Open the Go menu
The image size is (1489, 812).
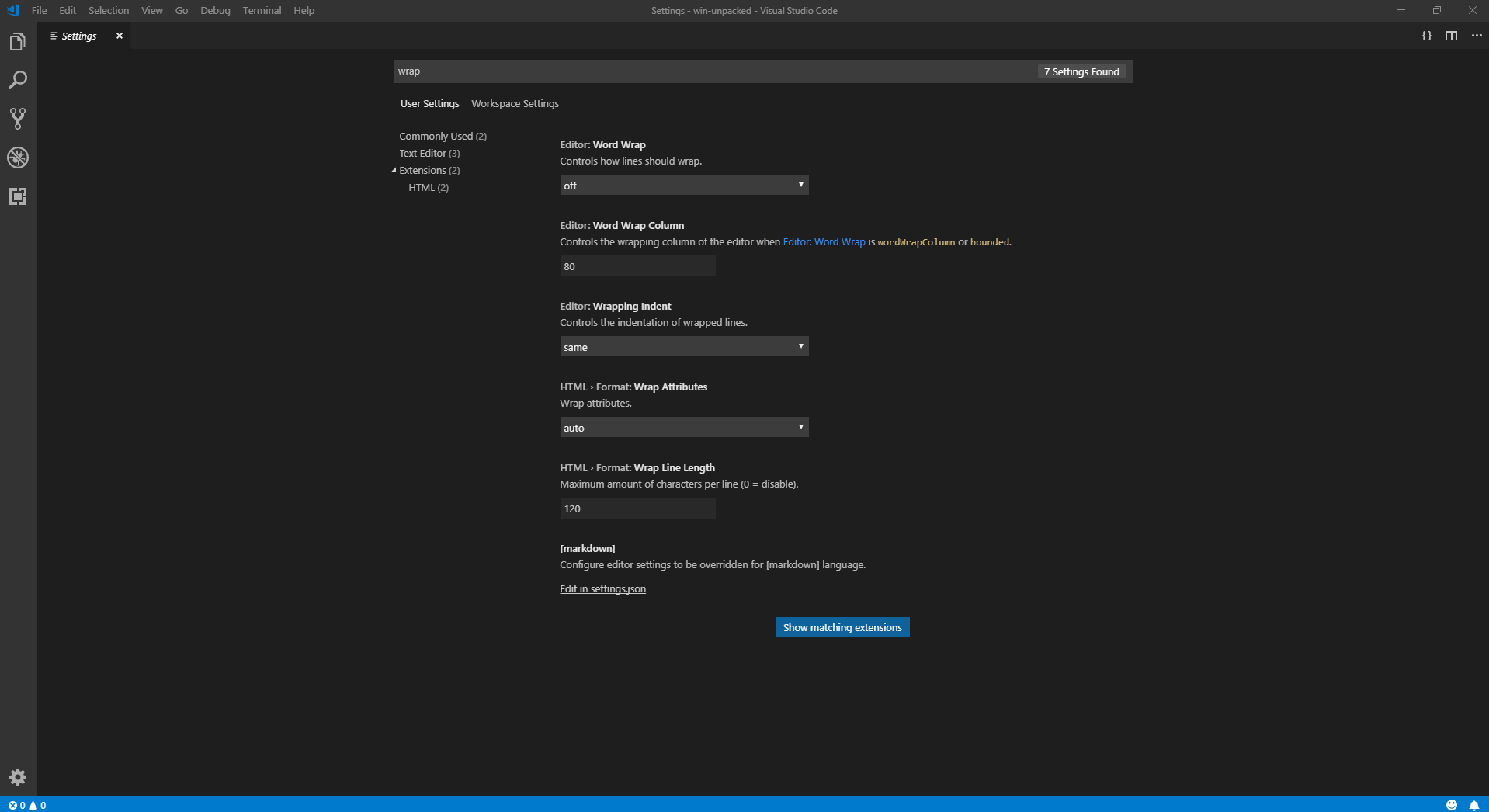click(182, 10)
